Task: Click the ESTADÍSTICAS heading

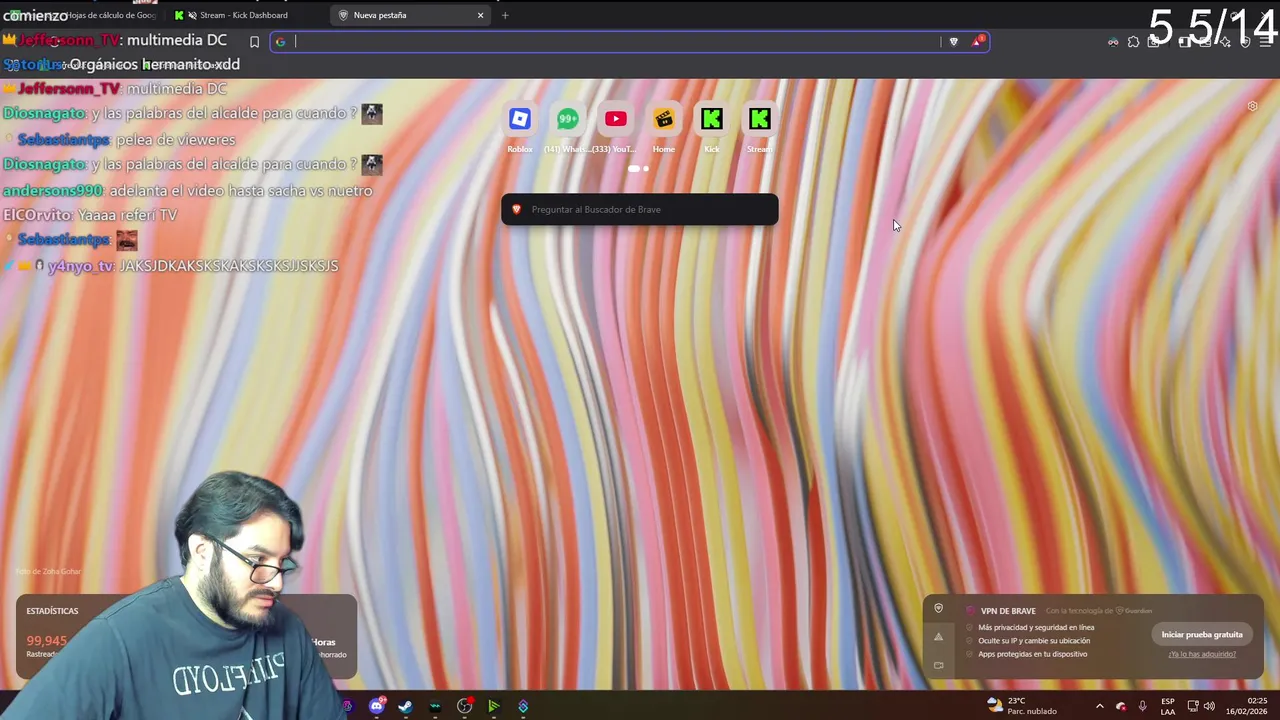Action: click(52, 611)
